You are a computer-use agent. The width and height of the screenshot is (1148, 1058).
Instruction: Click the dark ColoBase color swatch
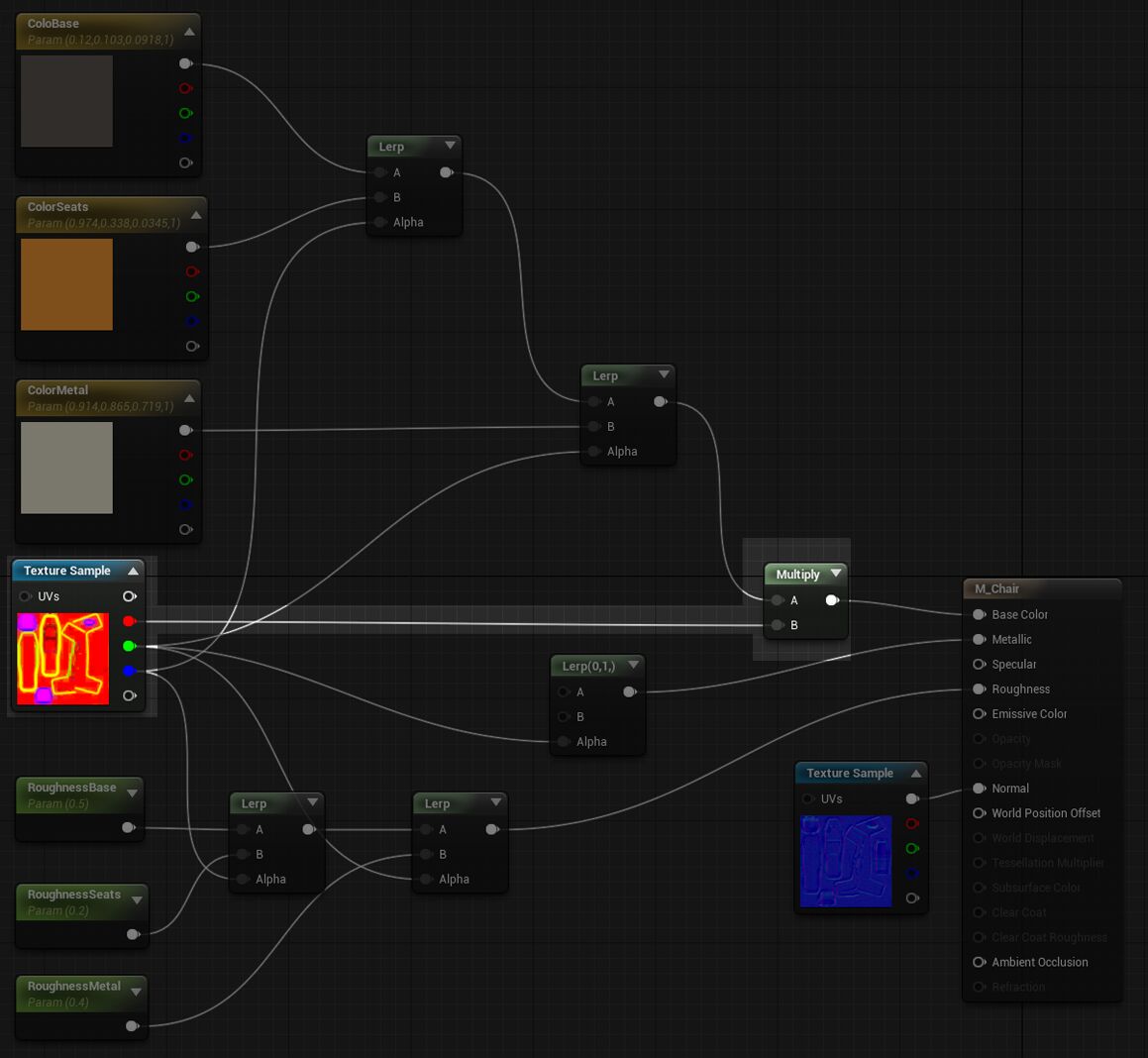[66, 101]
